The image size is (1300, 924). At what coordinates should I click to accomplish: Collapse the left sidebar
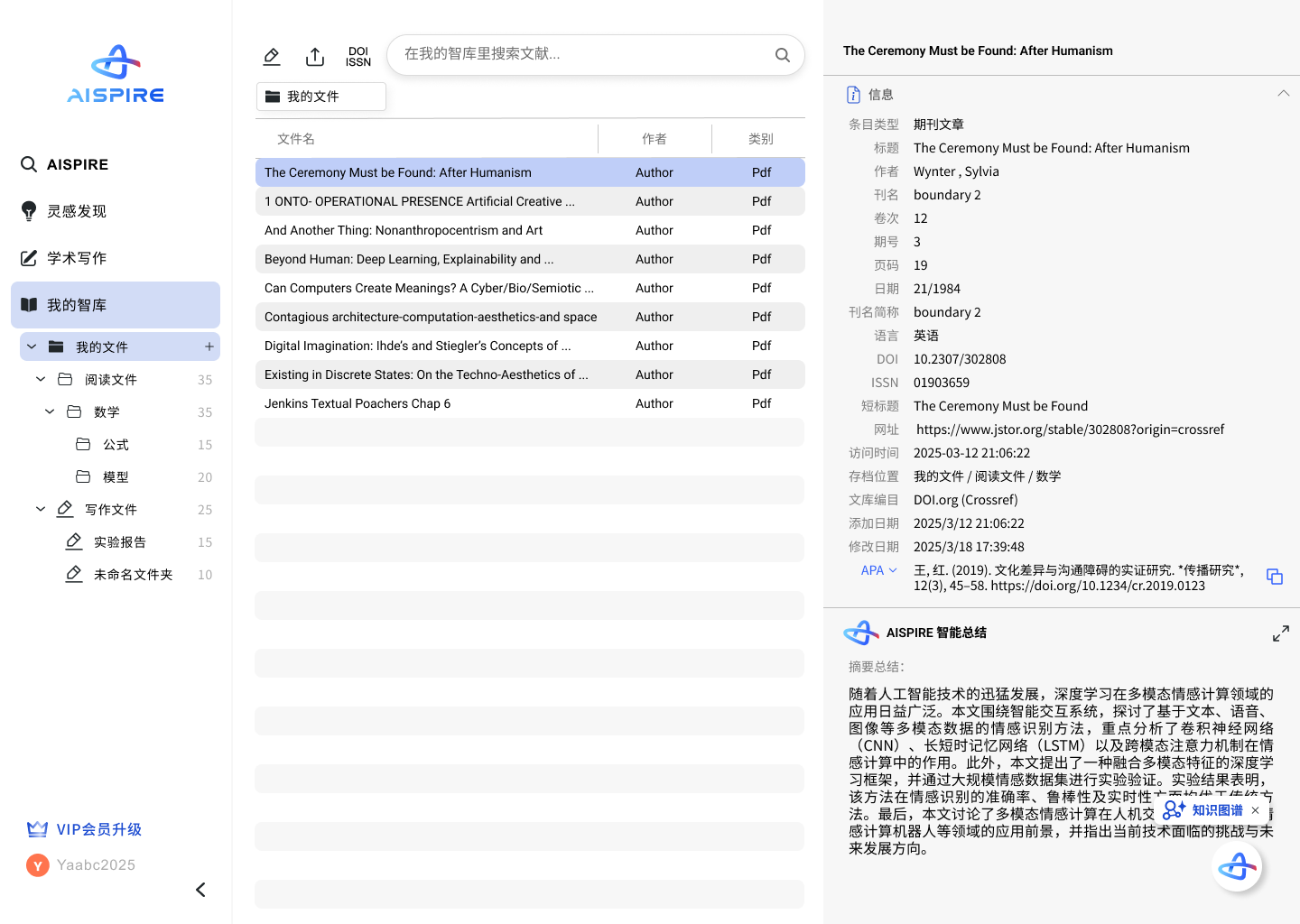200,890
